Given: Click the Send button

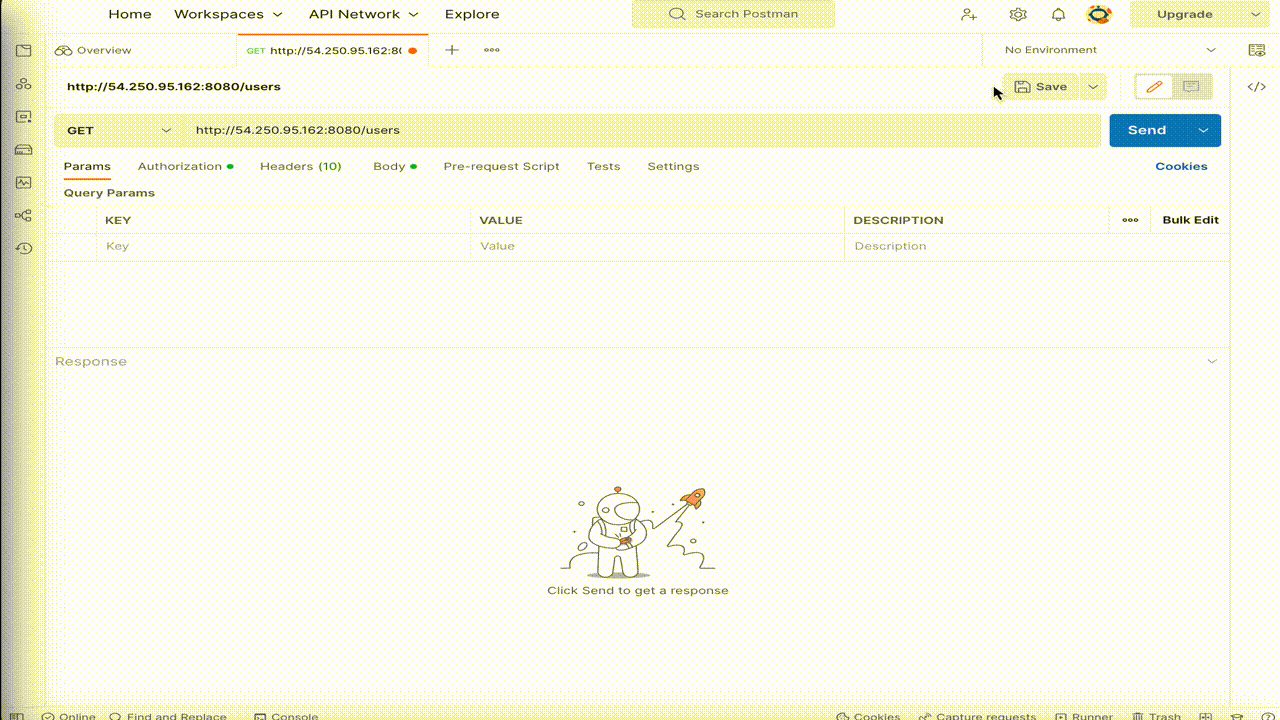Looking at the screenshot, I should pyautogui.click(x=1147, y=130).
